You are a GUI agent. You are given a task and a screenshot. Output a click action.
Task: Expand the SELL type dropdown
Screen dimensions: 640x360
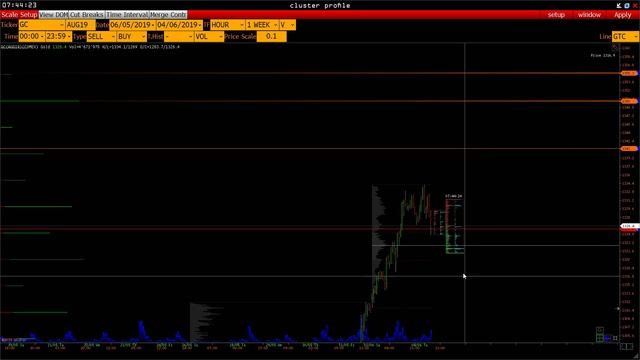pyautogui.click(x=101, y=37)
